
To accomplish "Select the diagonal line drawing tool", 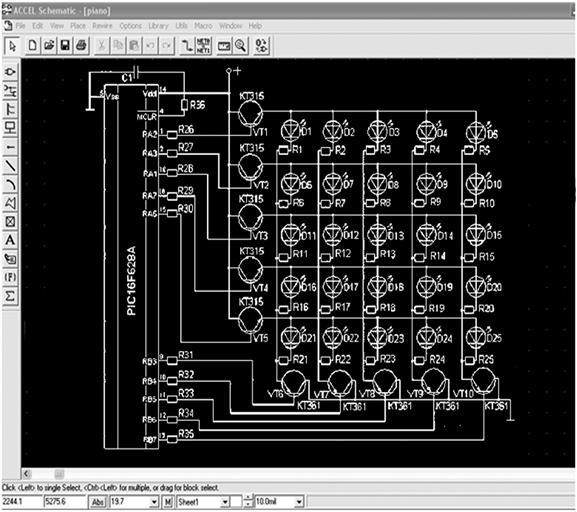I will (x=10, y=166).
